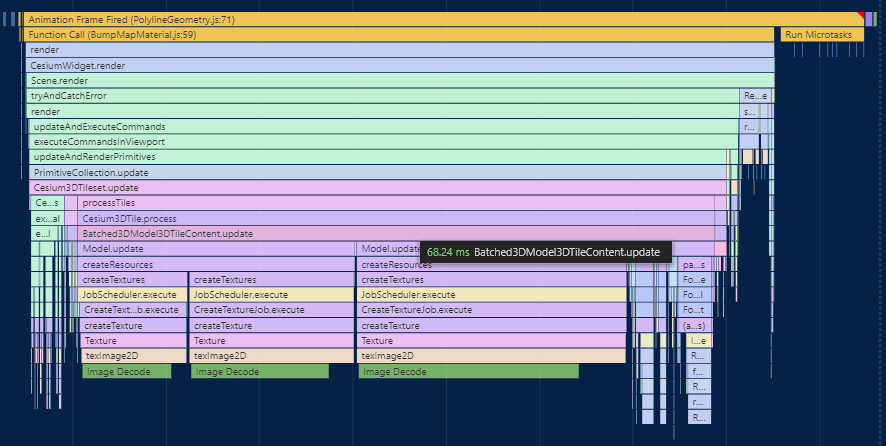Click the Cesium3DTile.process bar
This screenshot has height=446, width=886.
click(x=396, y=218)
